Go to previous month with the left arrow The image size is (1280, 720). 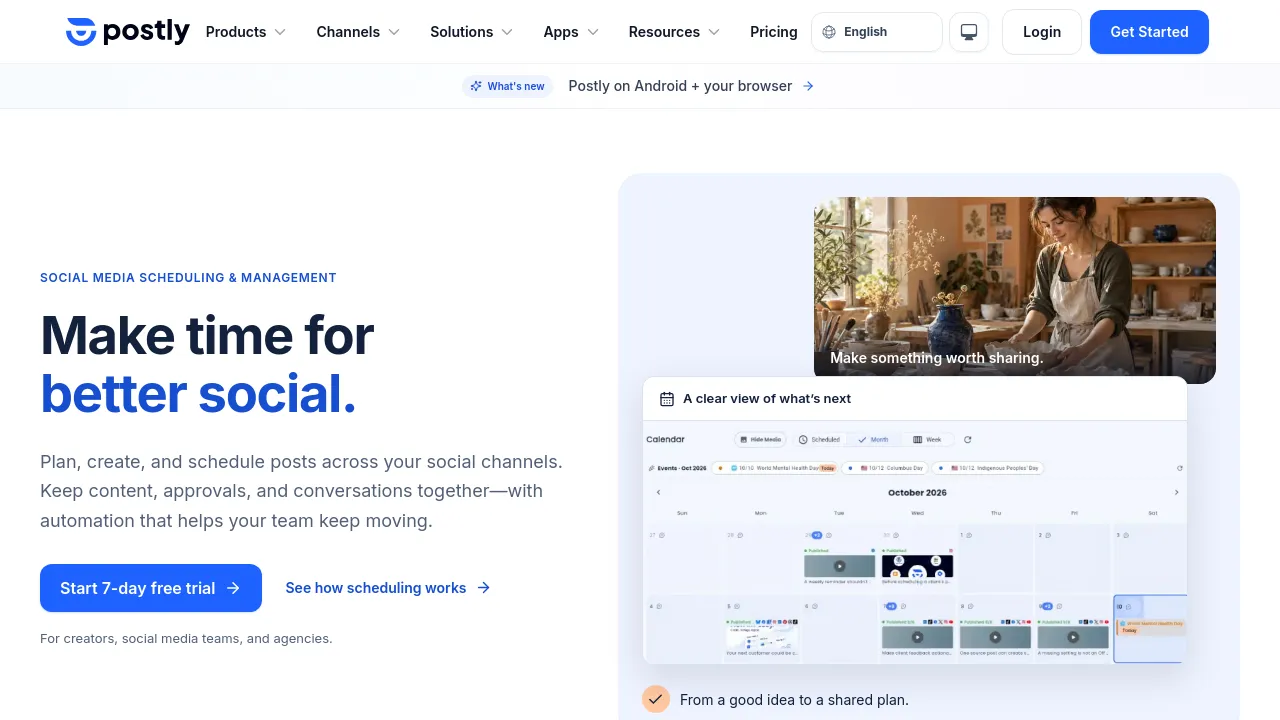pyautogui.click(x=658, y=493)
